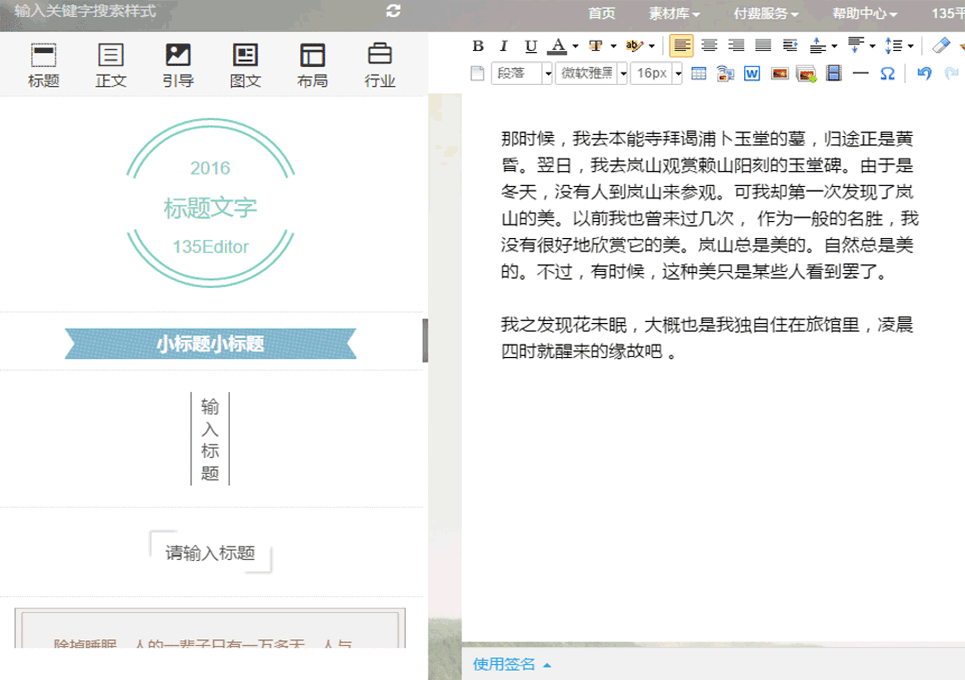This screenshot has width=965, height=680.
Task: Insert a special character with omega icon
Action: [x=887, y=73]
